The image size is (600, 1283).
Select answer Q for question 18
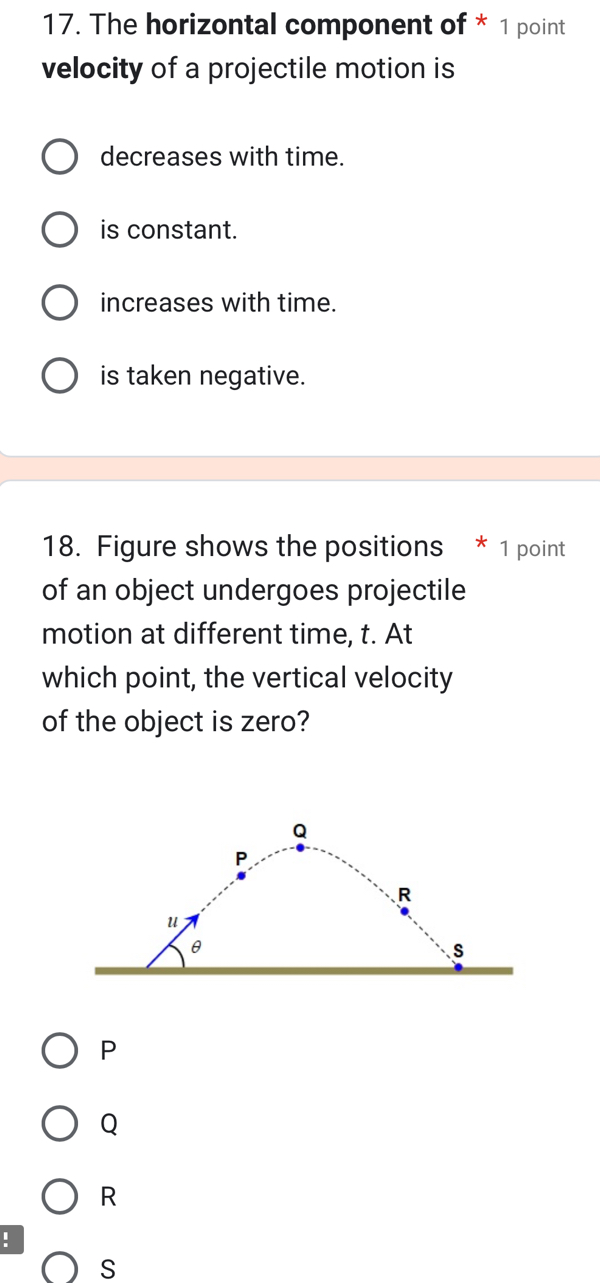coord(58,1123)
